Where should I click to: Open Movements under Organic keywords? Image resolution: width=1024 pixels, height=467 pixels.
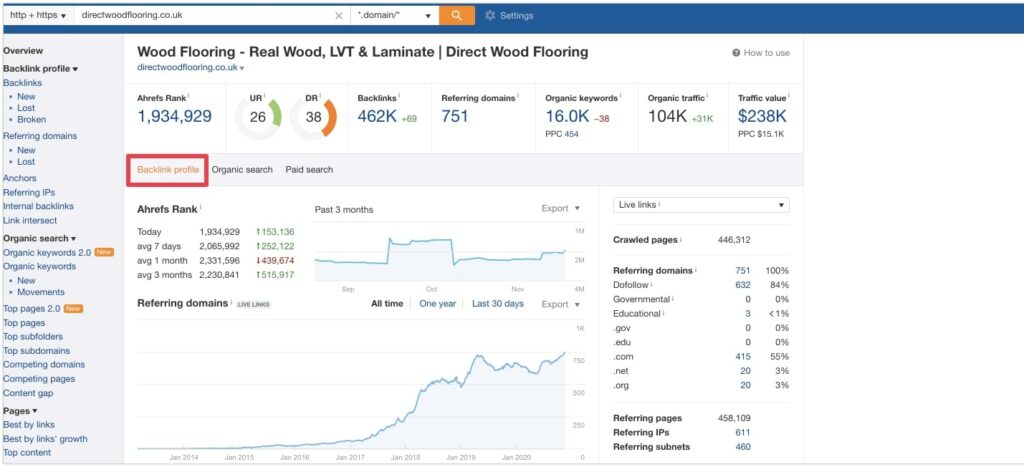40,293
